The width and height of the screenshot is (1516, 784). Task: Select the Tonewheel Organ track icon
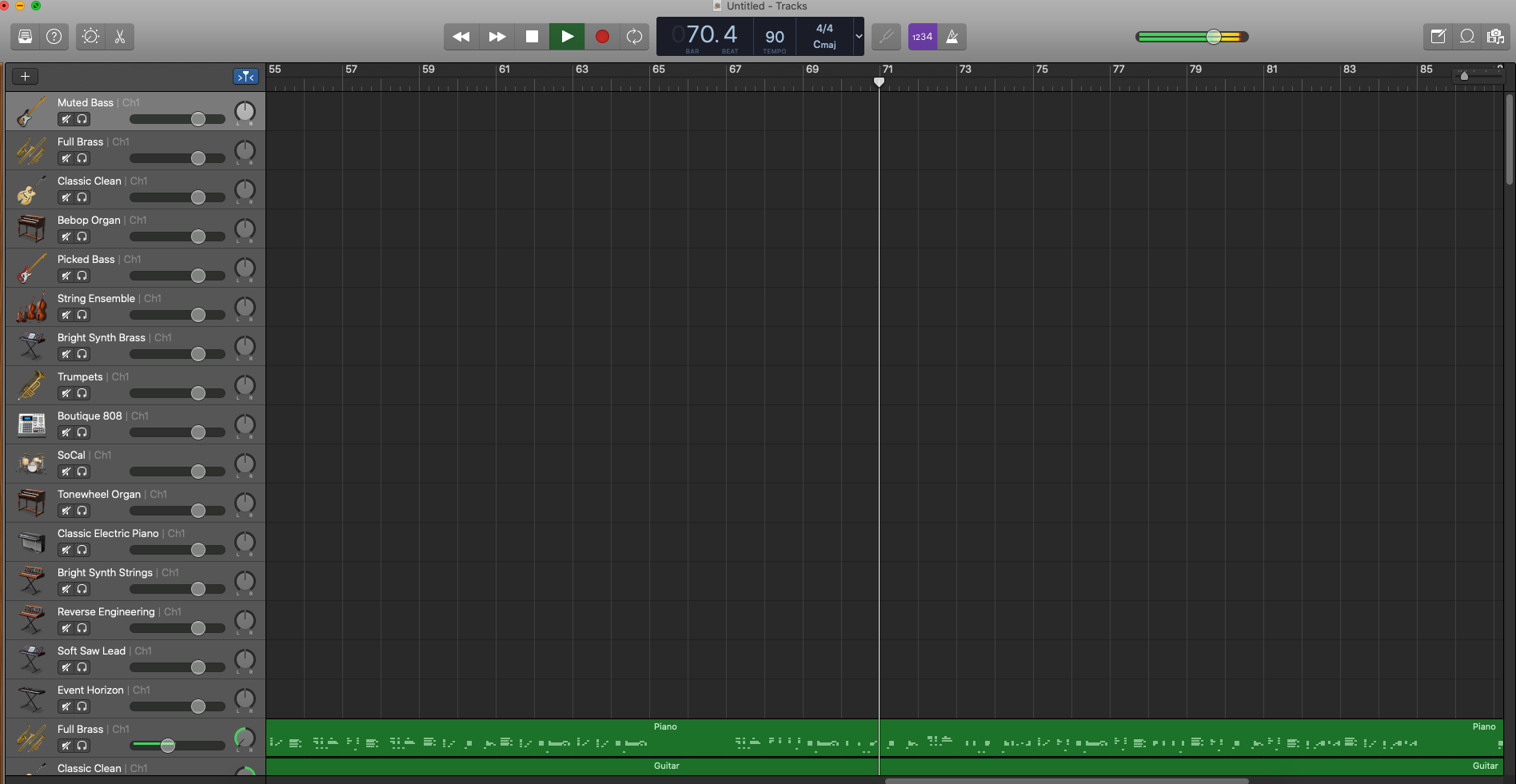click(31, 503)
